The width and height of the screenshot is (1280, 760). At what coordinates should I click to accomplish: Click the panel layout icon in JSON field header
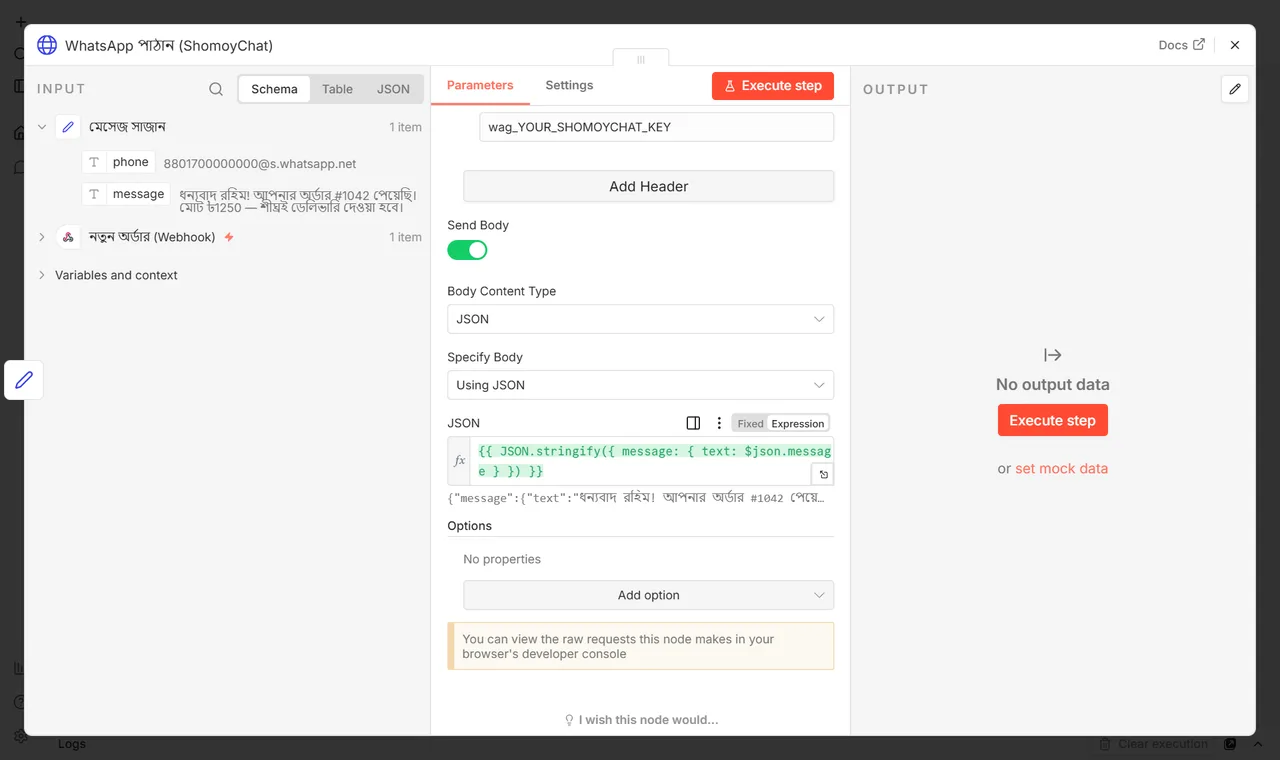click(x=693, y=423)
